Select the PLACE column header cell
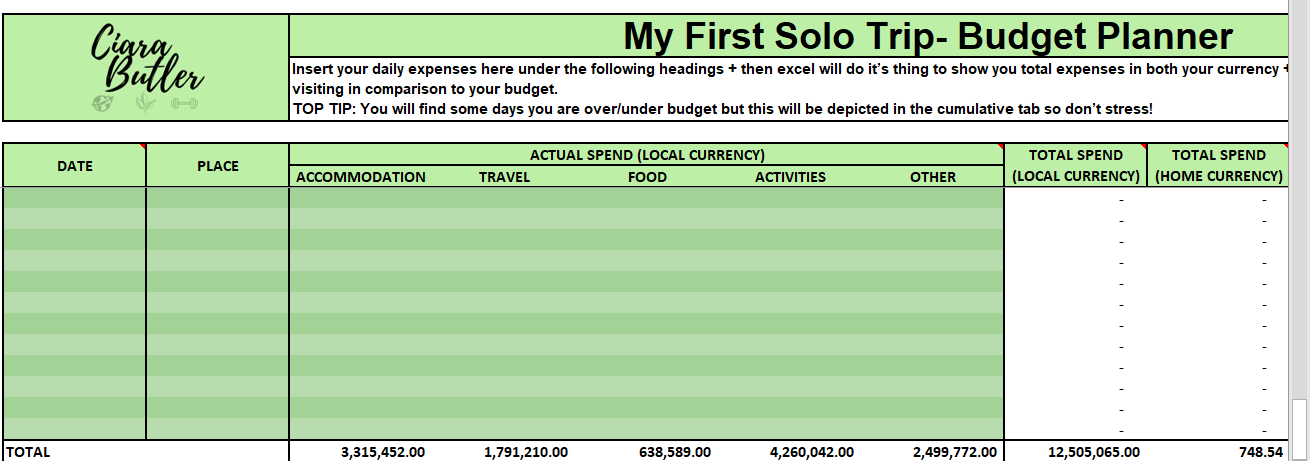Image resolution: width=1310 pixels, height=461 pixels. point(218,165)
